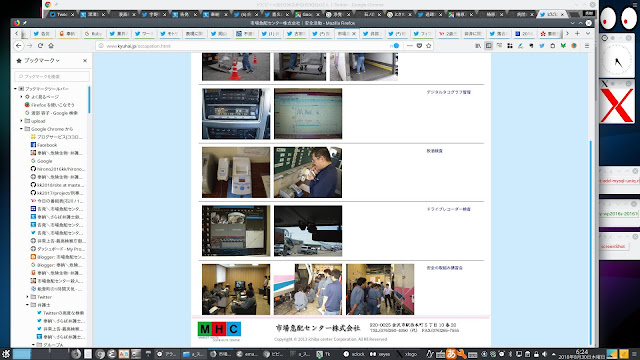This screenshot has height=360, width=640.
Task: Click the デジタルタコグラフ管理 link
Action: tap(449, 92)
